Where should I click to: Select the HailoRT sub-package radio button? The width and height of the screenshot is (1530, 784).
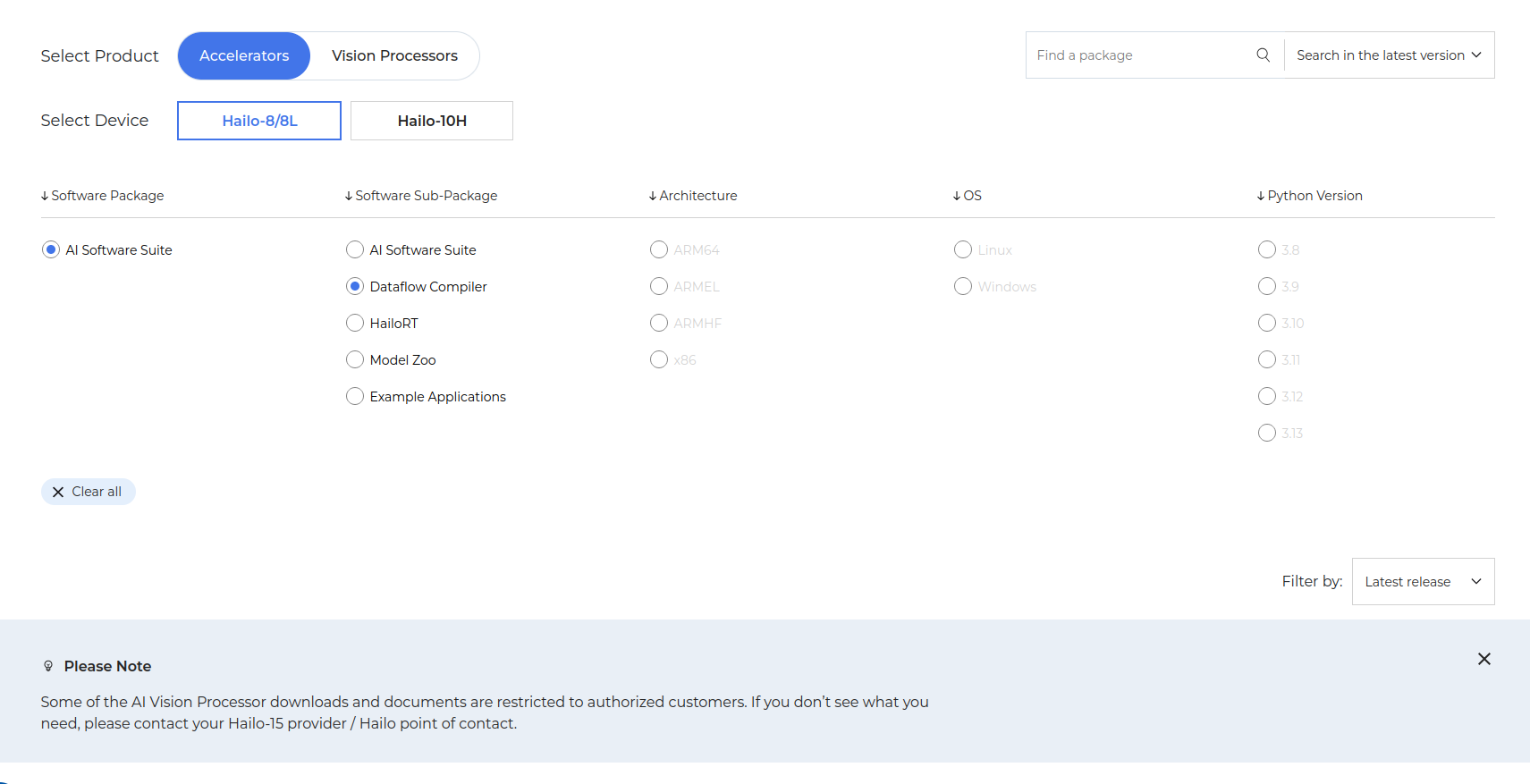pyautogui.click(x=355, y=323)
